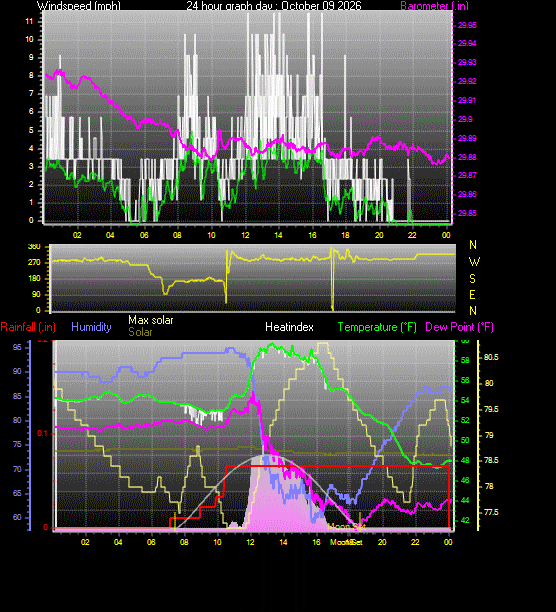Screen dimensions: 556x612
Task: Click the 12 hour tick on windspeed graph
Action: coord(245,235)
